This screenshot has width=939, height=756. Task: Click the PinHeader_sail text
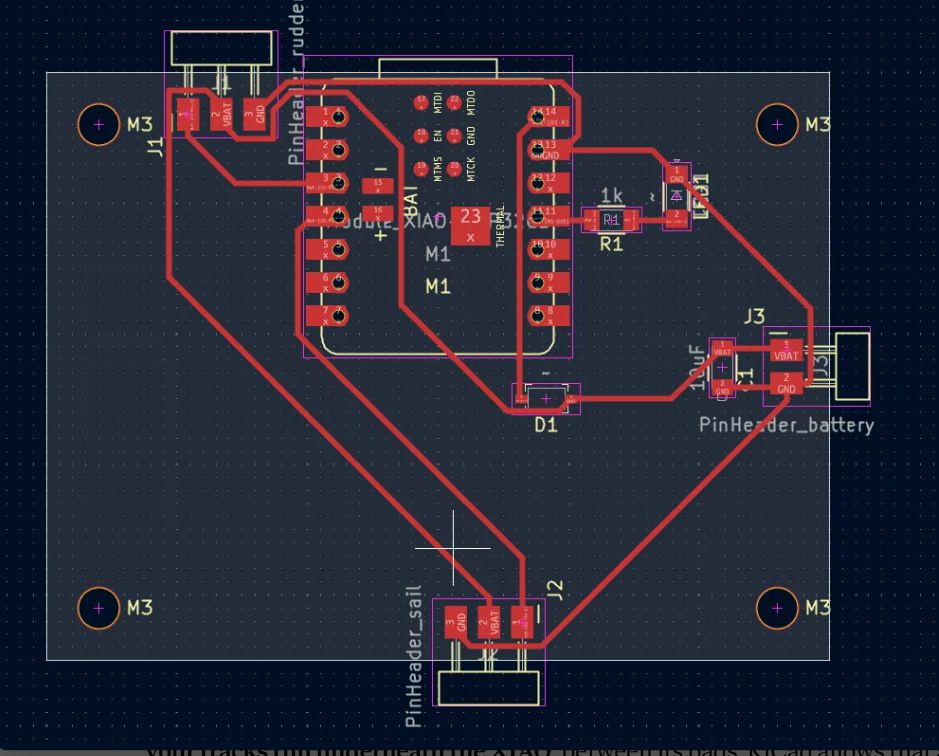pyautogui.click(x=413, y=657)
